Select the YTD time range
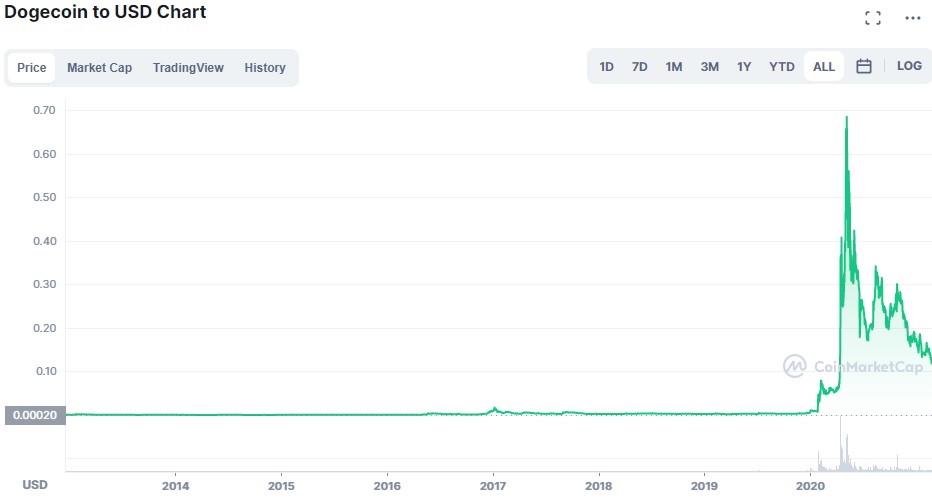Viewport: 932px width, 498px height. (x=782, y=67)
